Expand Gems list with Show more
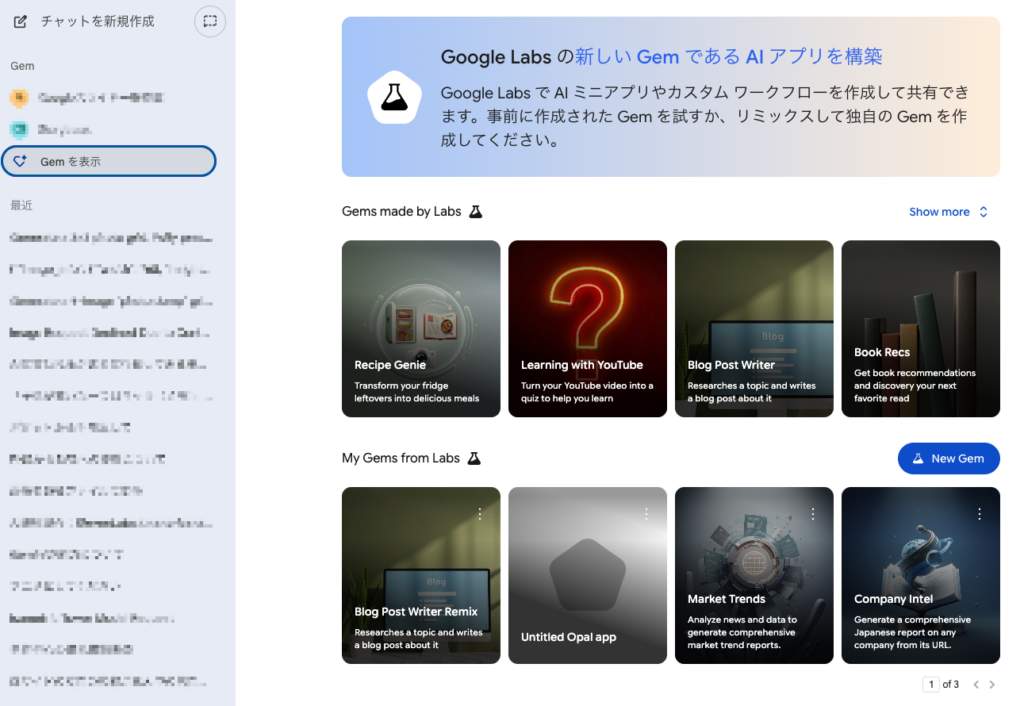The width and height of the screenshot is (1024, 706). tap(948, 212)
